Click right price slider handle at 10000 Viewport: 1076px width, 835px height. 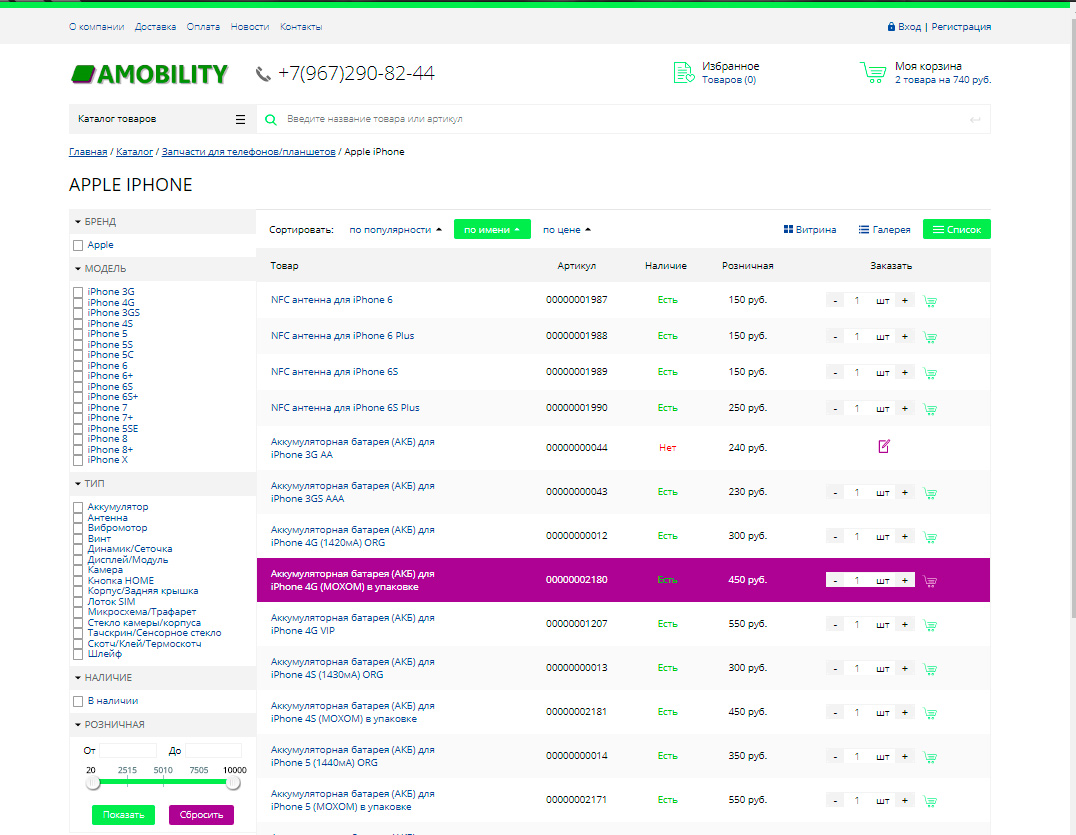pos(233,783)
